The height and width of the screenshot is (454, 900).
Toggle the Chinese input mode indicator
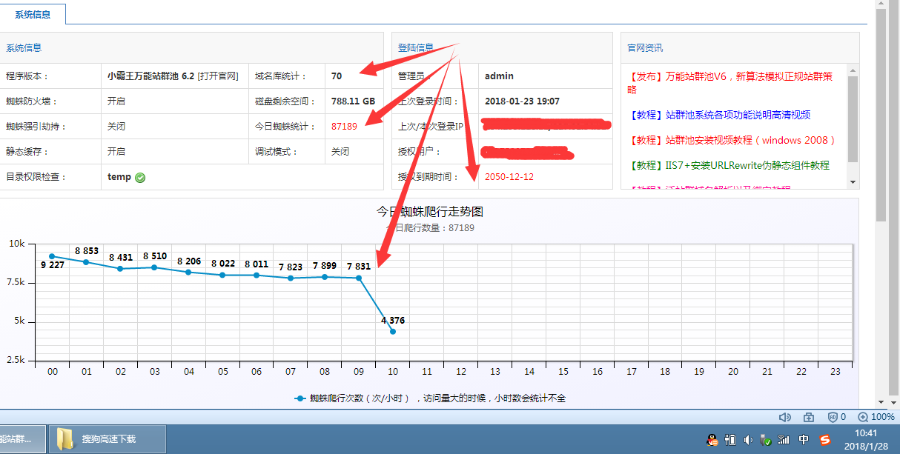coord(804,439)
